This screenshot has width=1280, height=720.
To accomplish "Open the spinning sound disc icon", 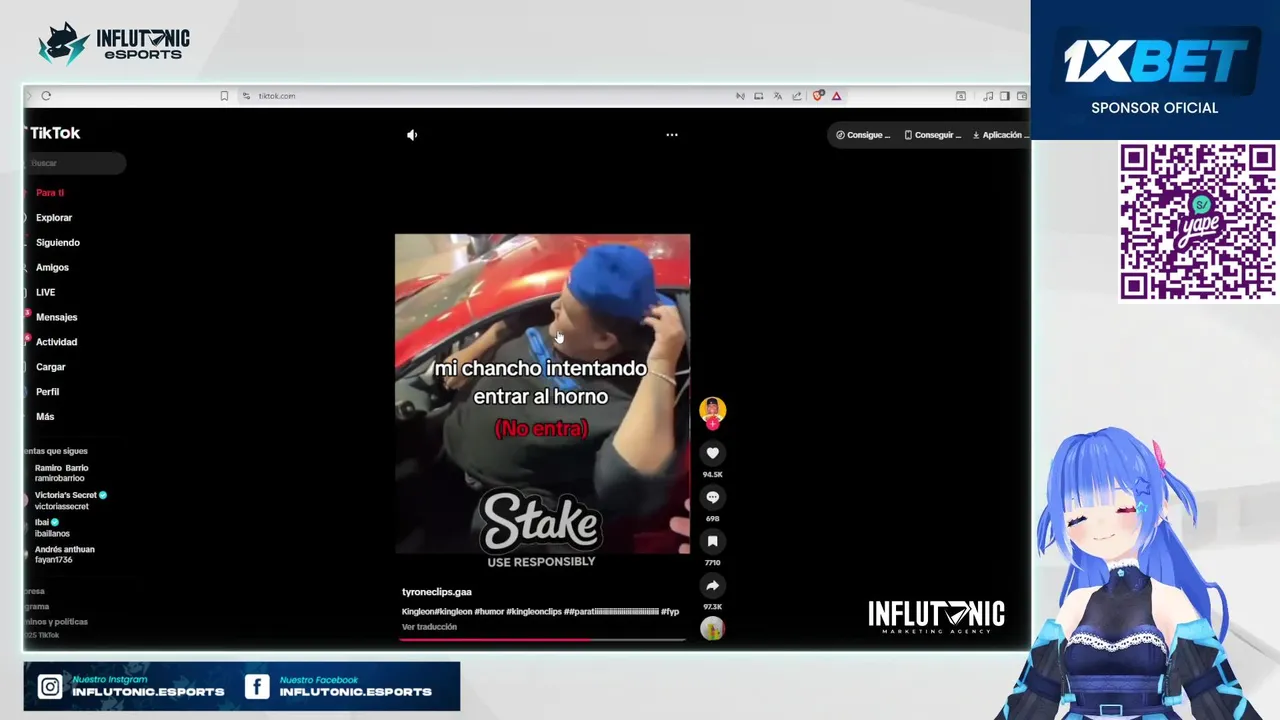I will pyautogui.click(x=712, y=629).
